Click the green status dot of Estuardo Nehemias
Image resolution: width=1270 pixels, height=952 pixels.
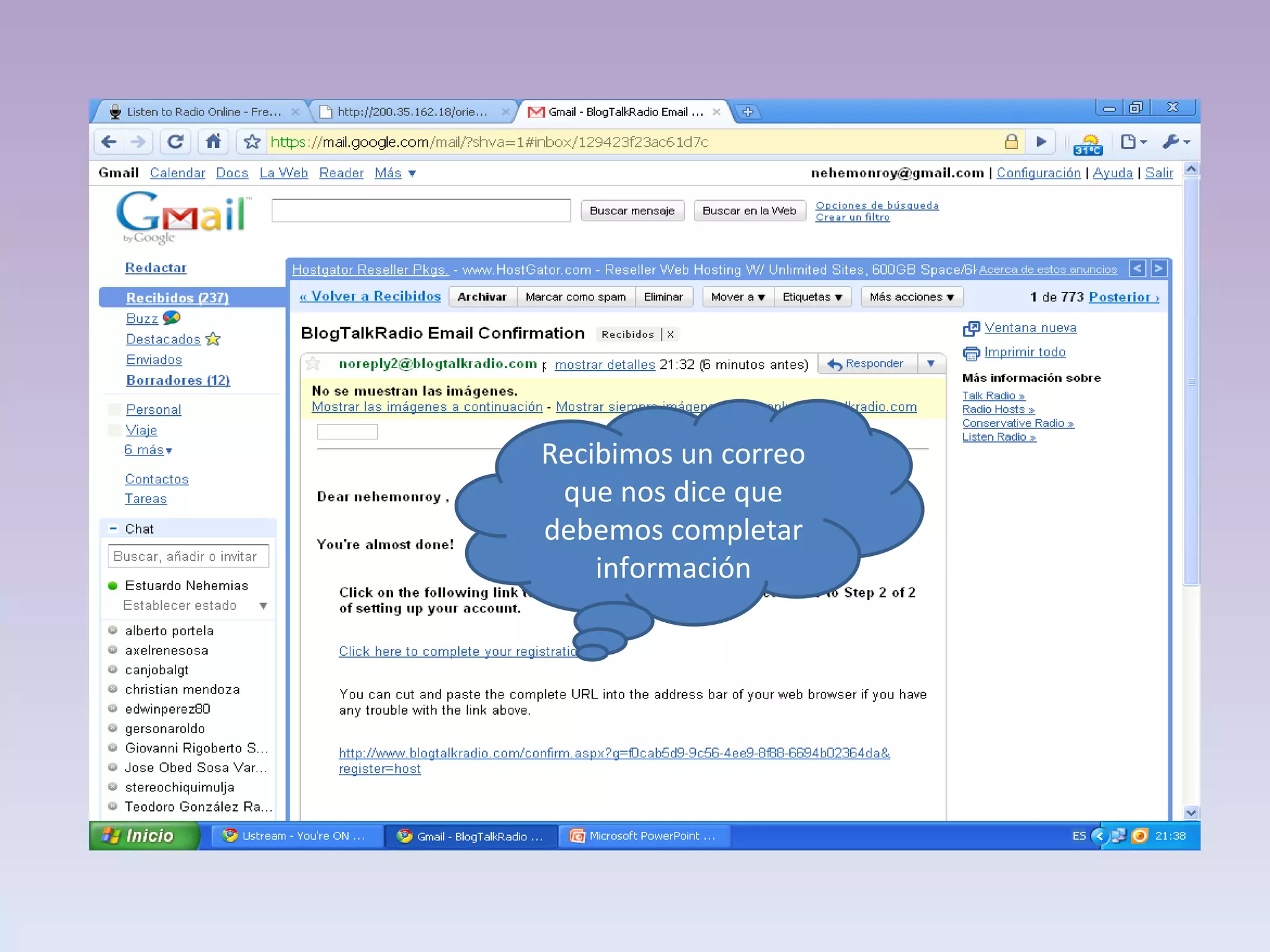pos(113,586)
